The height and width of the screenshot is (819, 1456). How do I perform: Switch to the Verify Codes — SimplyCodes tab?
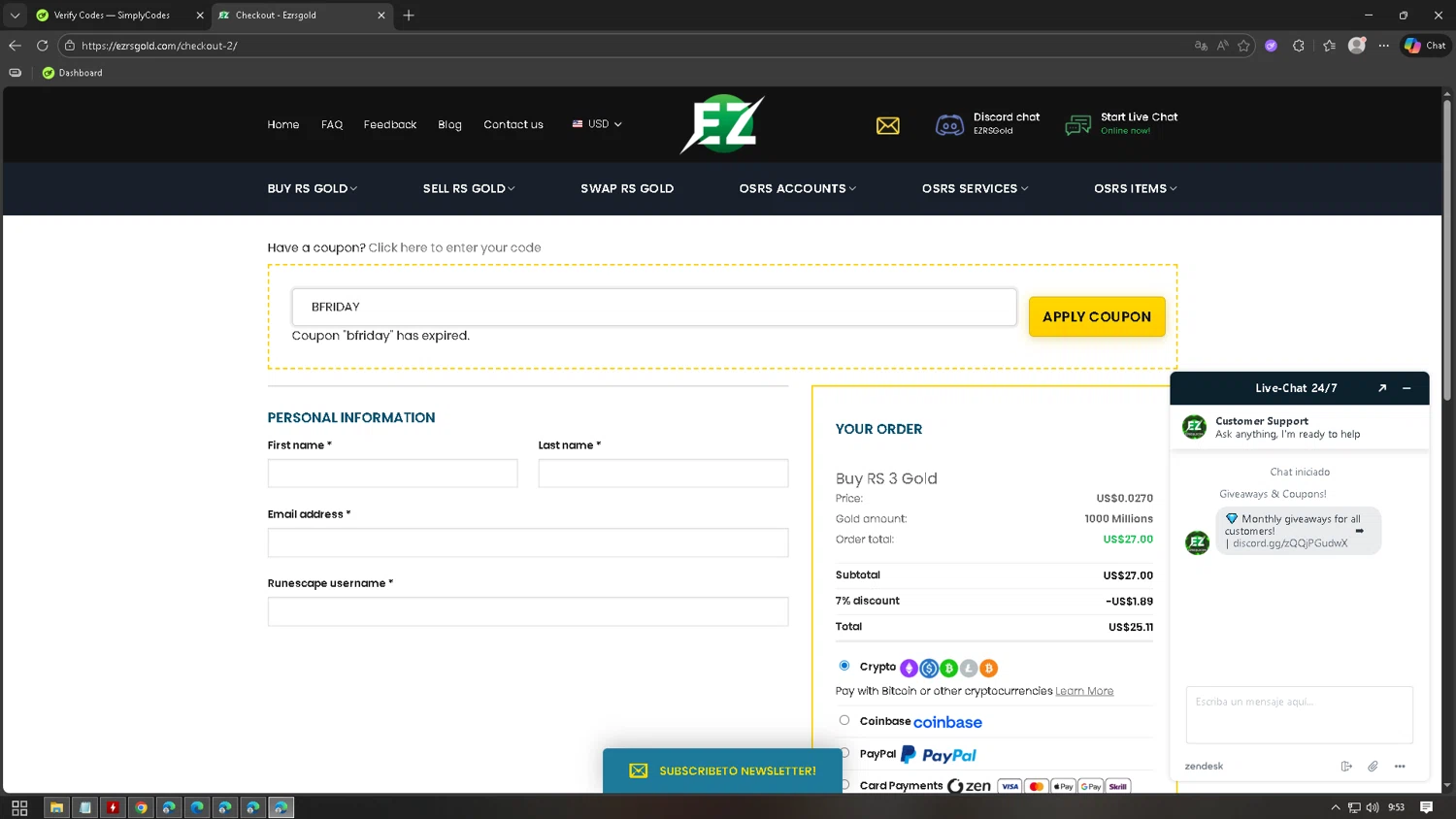112,16
